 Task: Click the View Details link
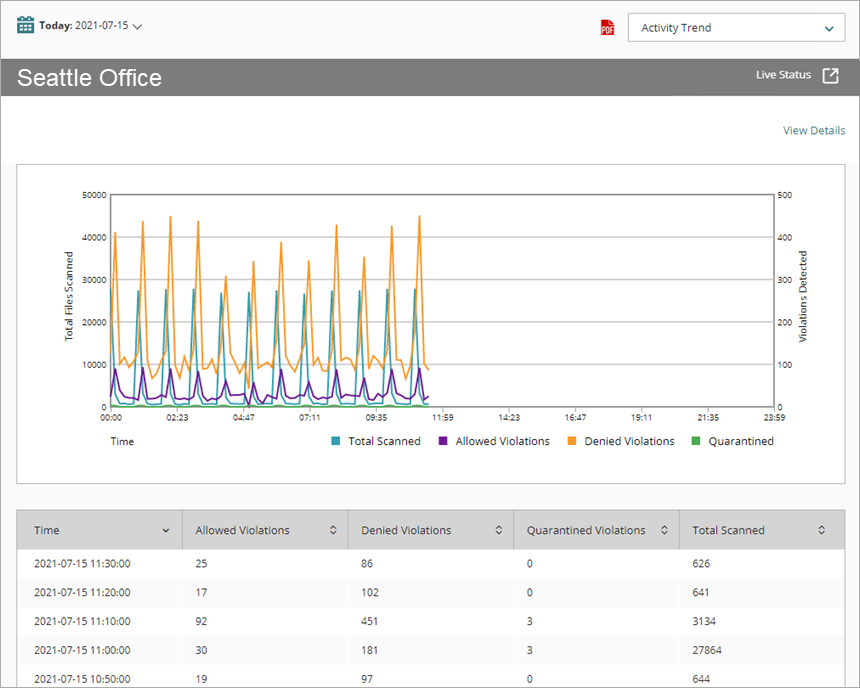pos(814,130)
